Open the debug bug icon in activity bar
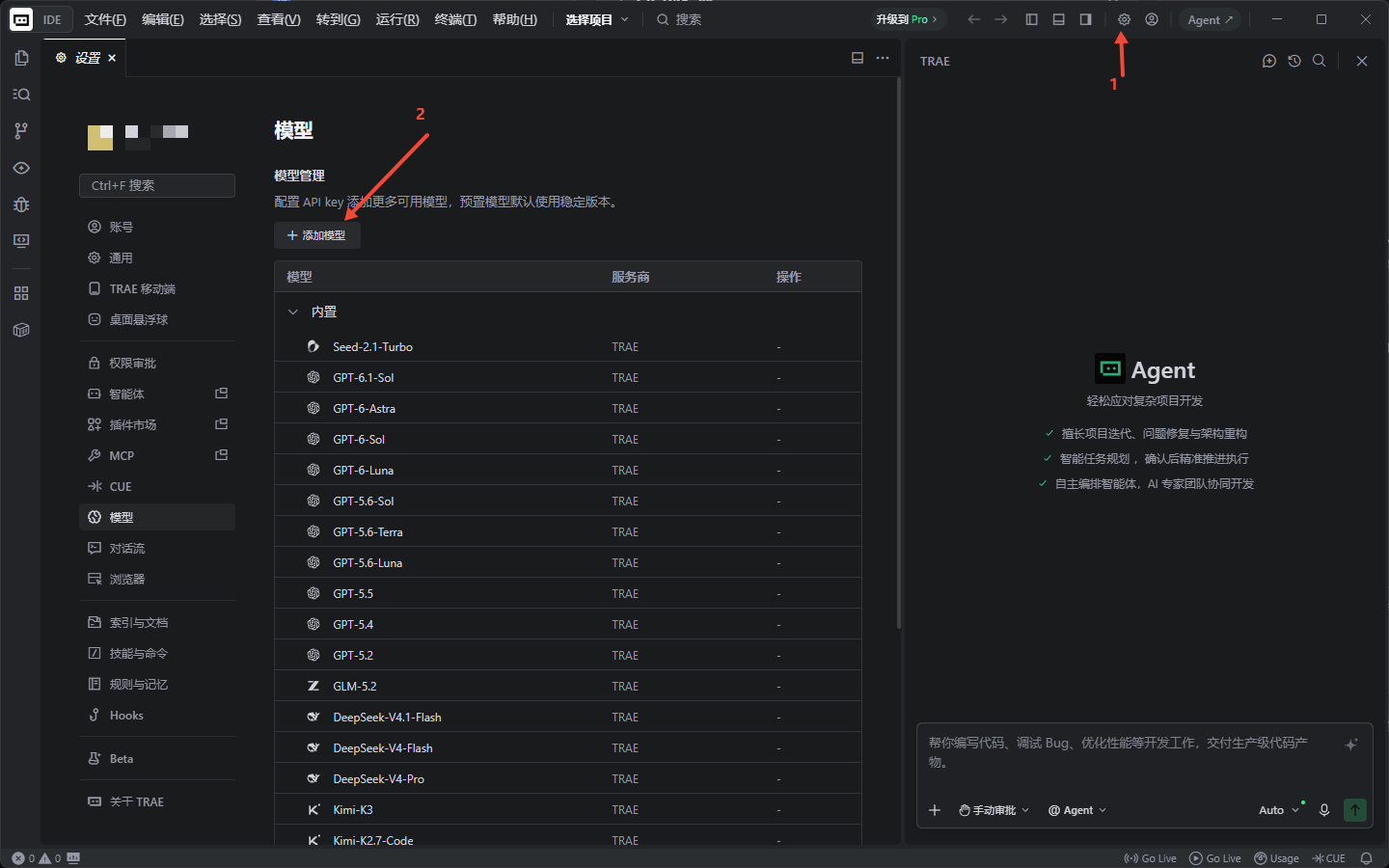1389x868 pixels. 21,204
